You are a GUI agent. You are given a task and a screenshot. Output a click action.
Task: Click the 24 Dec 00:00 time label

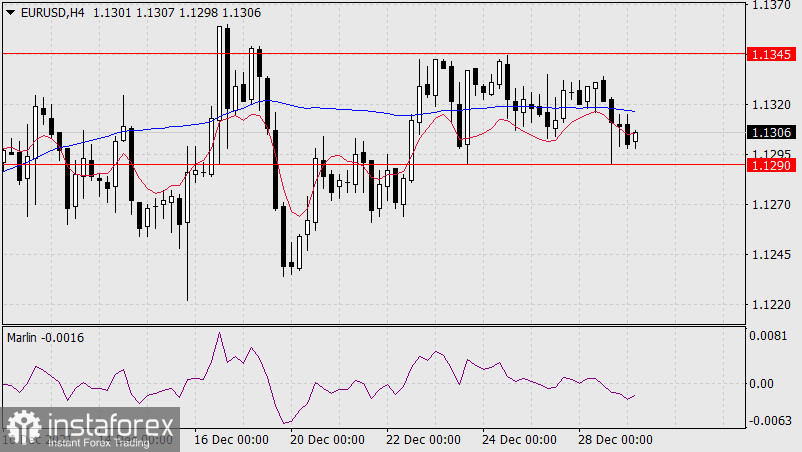pyautogui.click(x=518, y=439)
